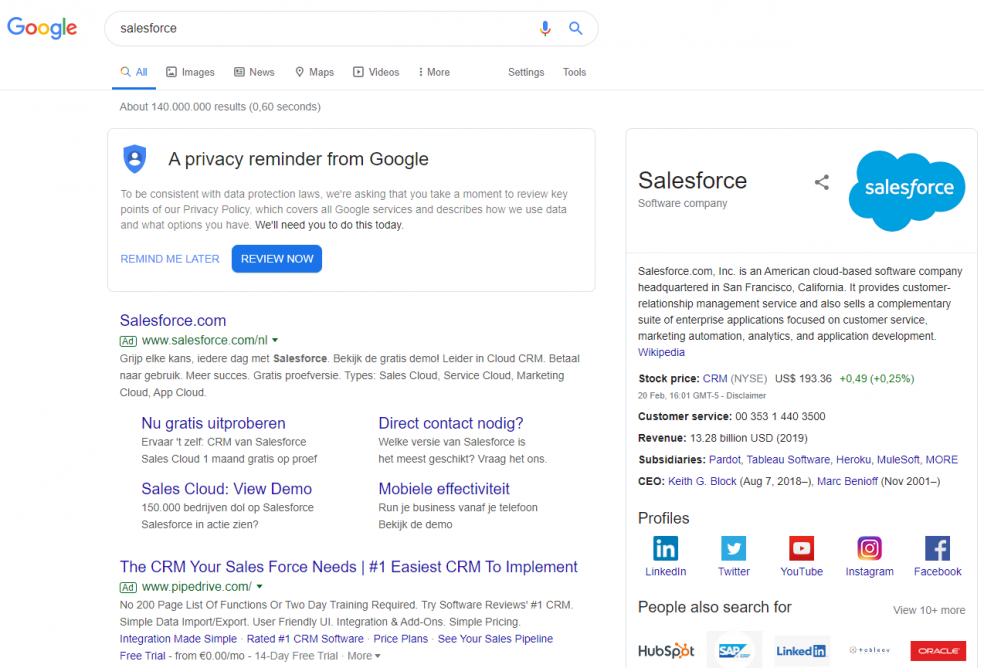Open Salesforce Instagram profile icon

click(x=869, y=548)
